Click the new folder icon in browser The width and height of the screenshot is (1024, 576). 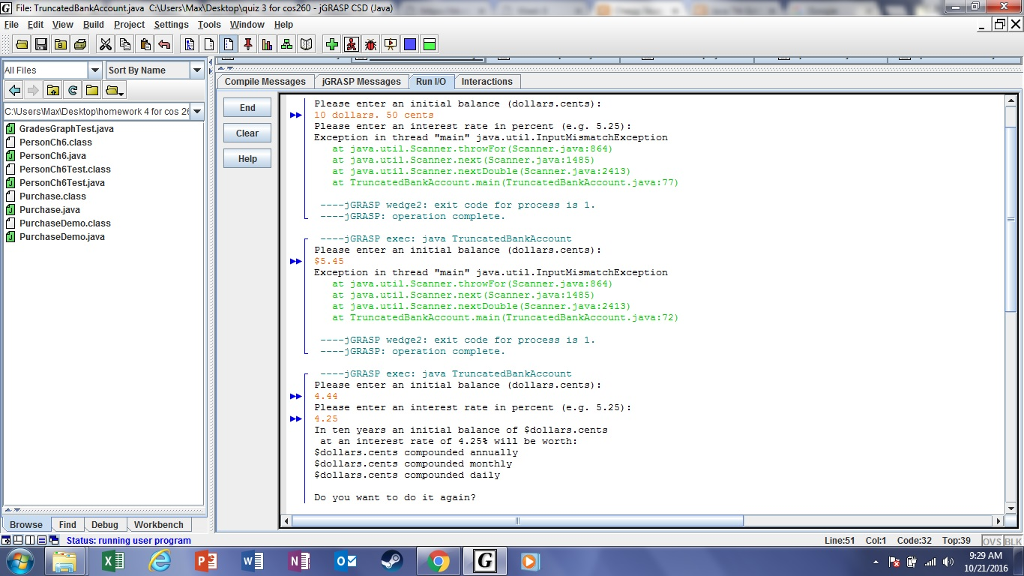point(92,90)
